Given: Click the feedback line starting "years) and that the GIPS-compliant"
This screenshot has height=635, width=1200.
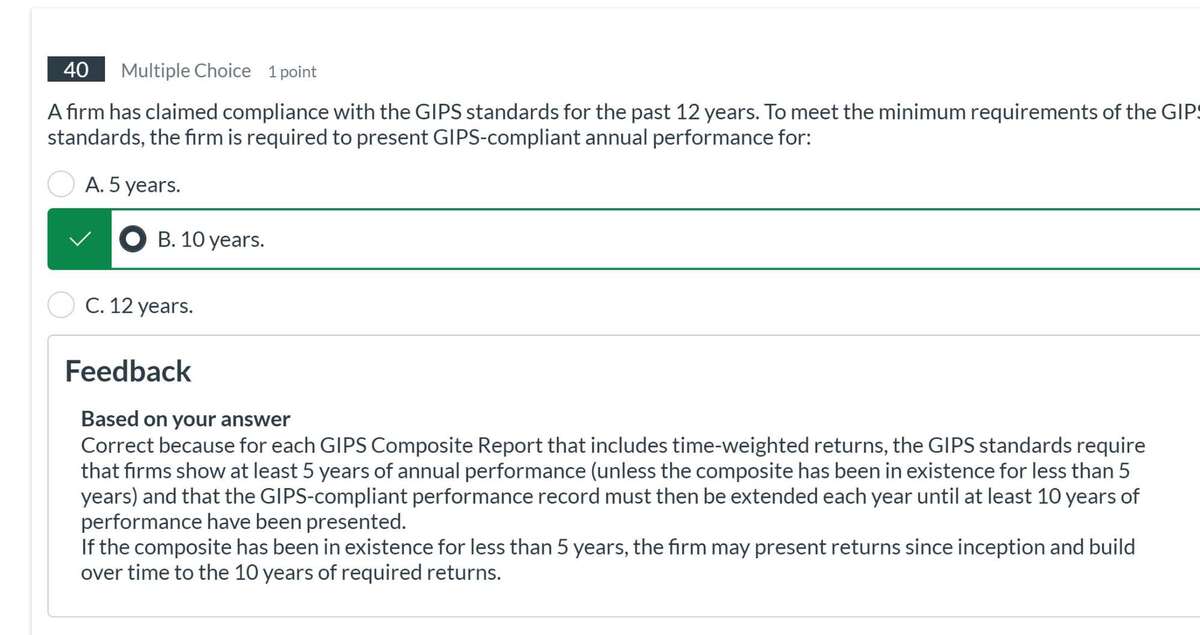Looking at the screenshot, I should tap(610, 496).
